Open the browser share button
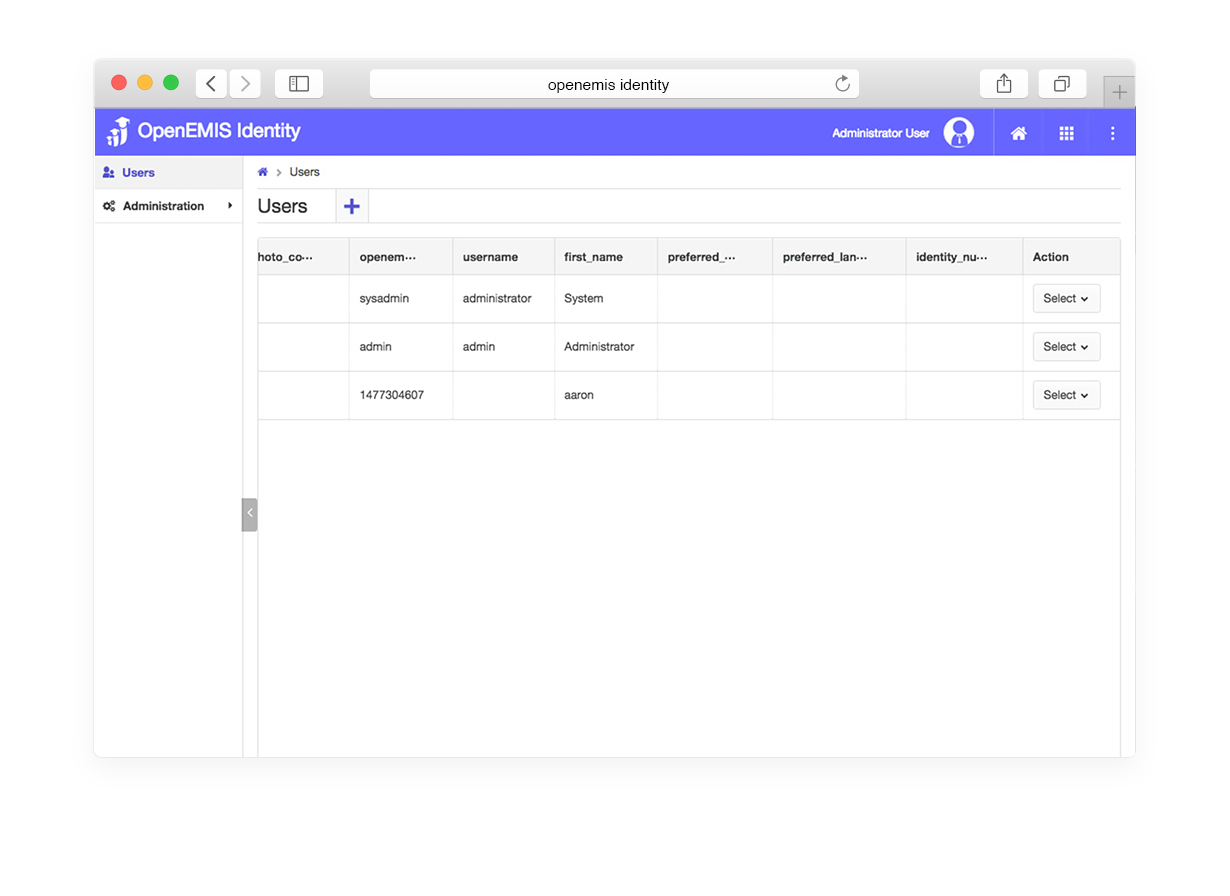1230x896 pixels. click(1004, 84)
